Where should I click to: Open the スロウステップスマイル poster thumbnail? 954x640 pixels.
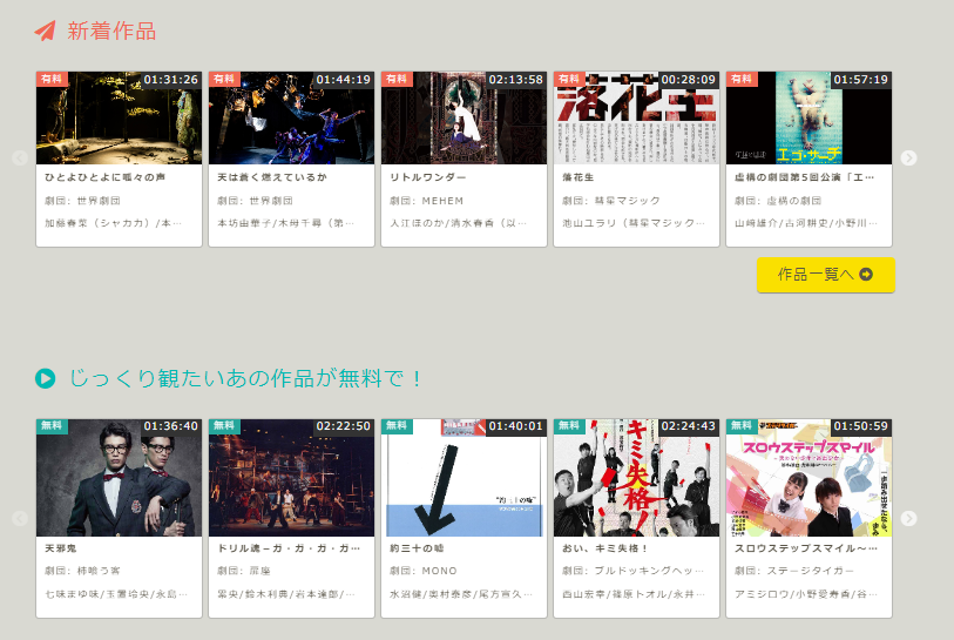[x=809, y=478]
